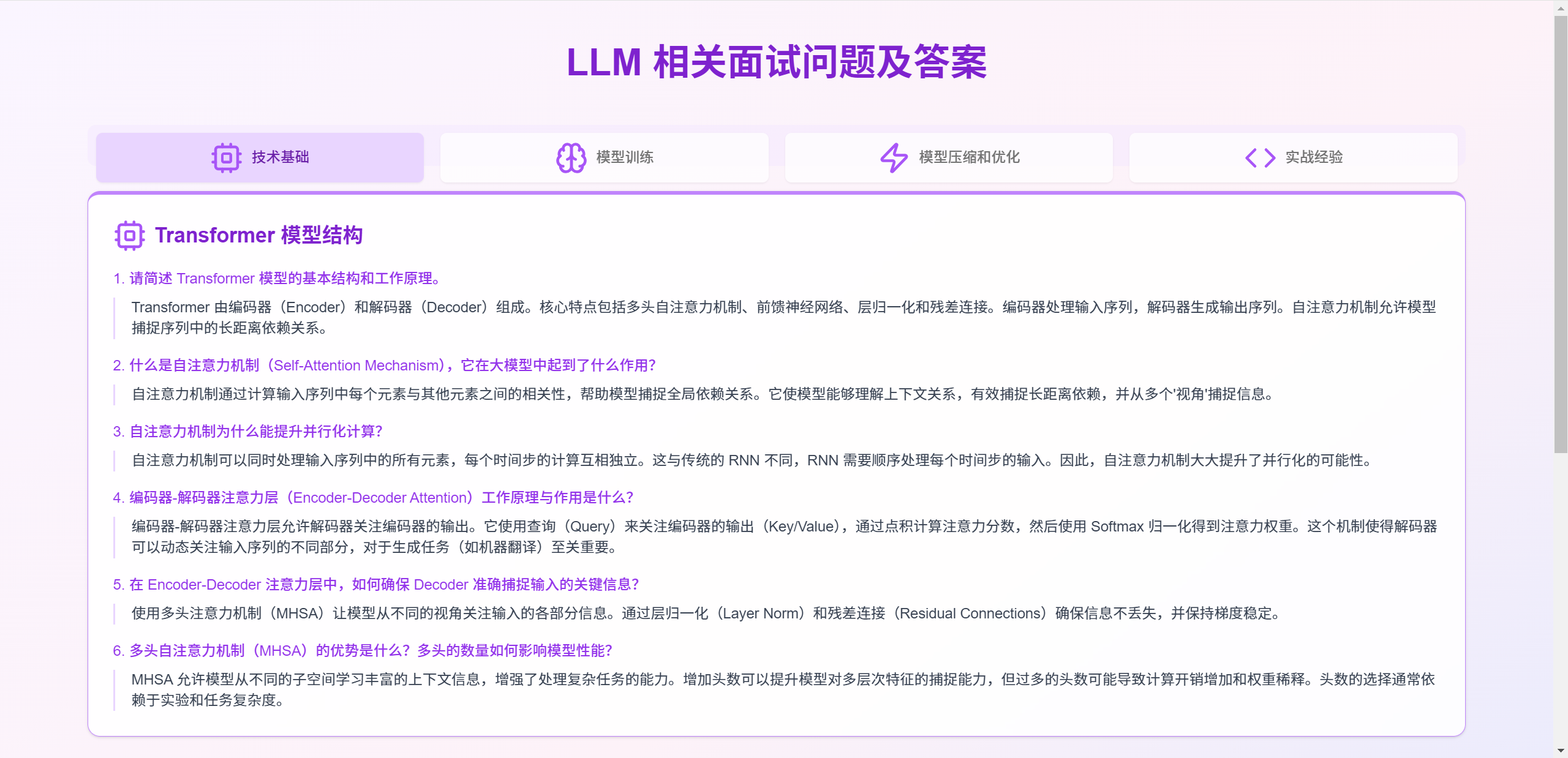Image resolution: width=1568 pixels, height=758 pixels.
Task: Select the chip icon on 技术基础 tab
Action: click(x=225, y=157)
